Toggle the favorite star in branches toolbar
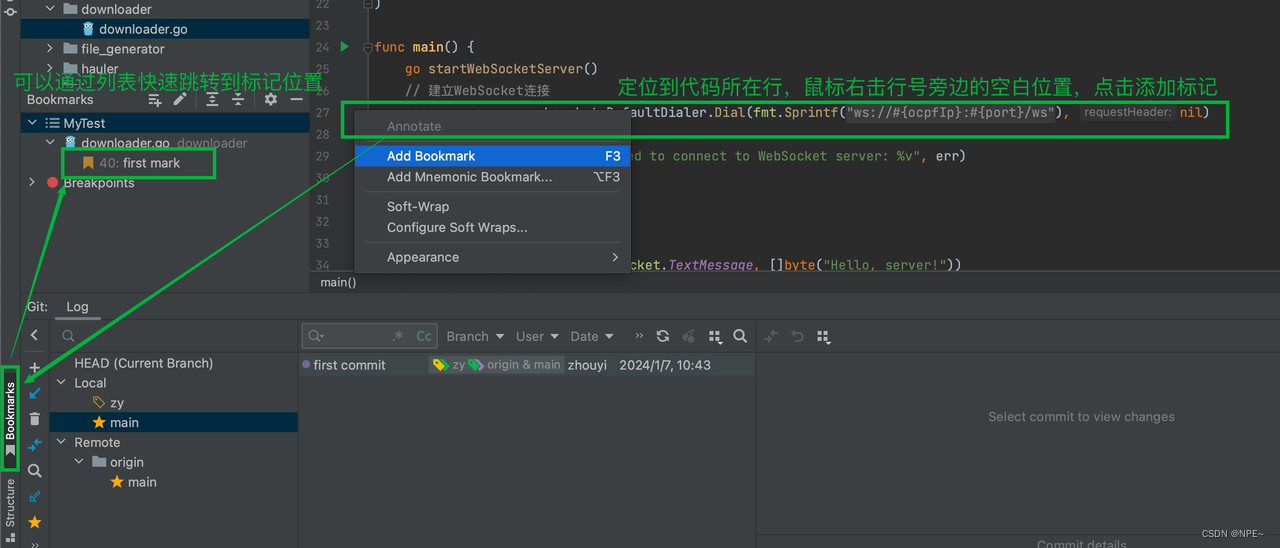Image resolution: width=1280 pixels, height=548 pixels. 35,522
